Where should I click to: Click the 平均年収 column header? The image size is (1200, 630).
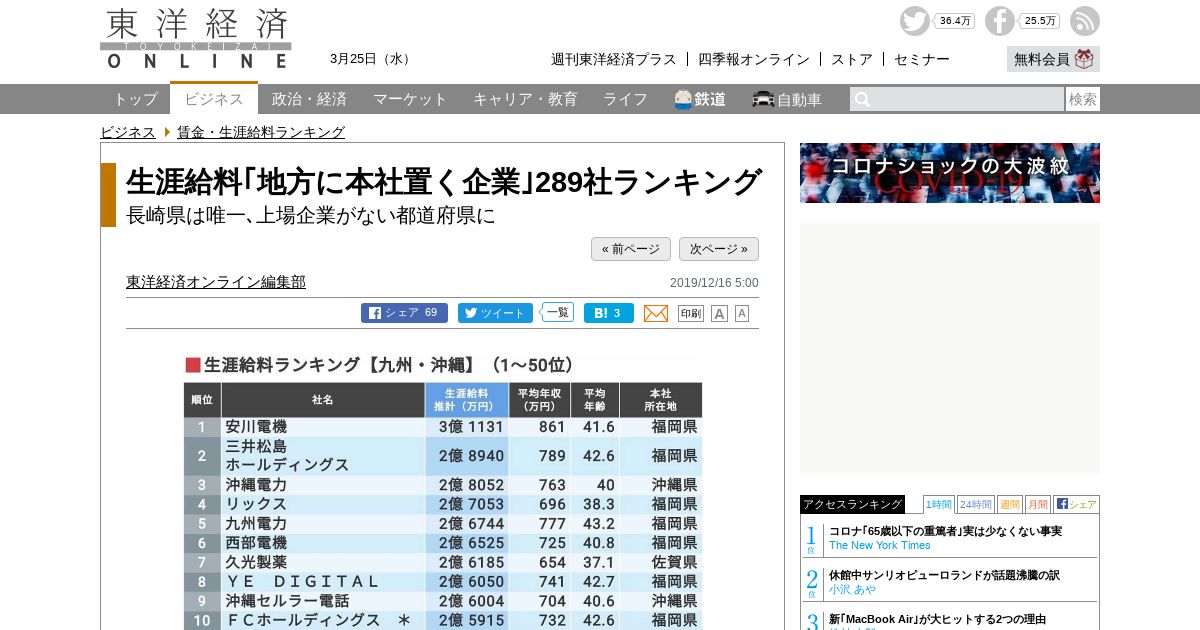point(540,400)
